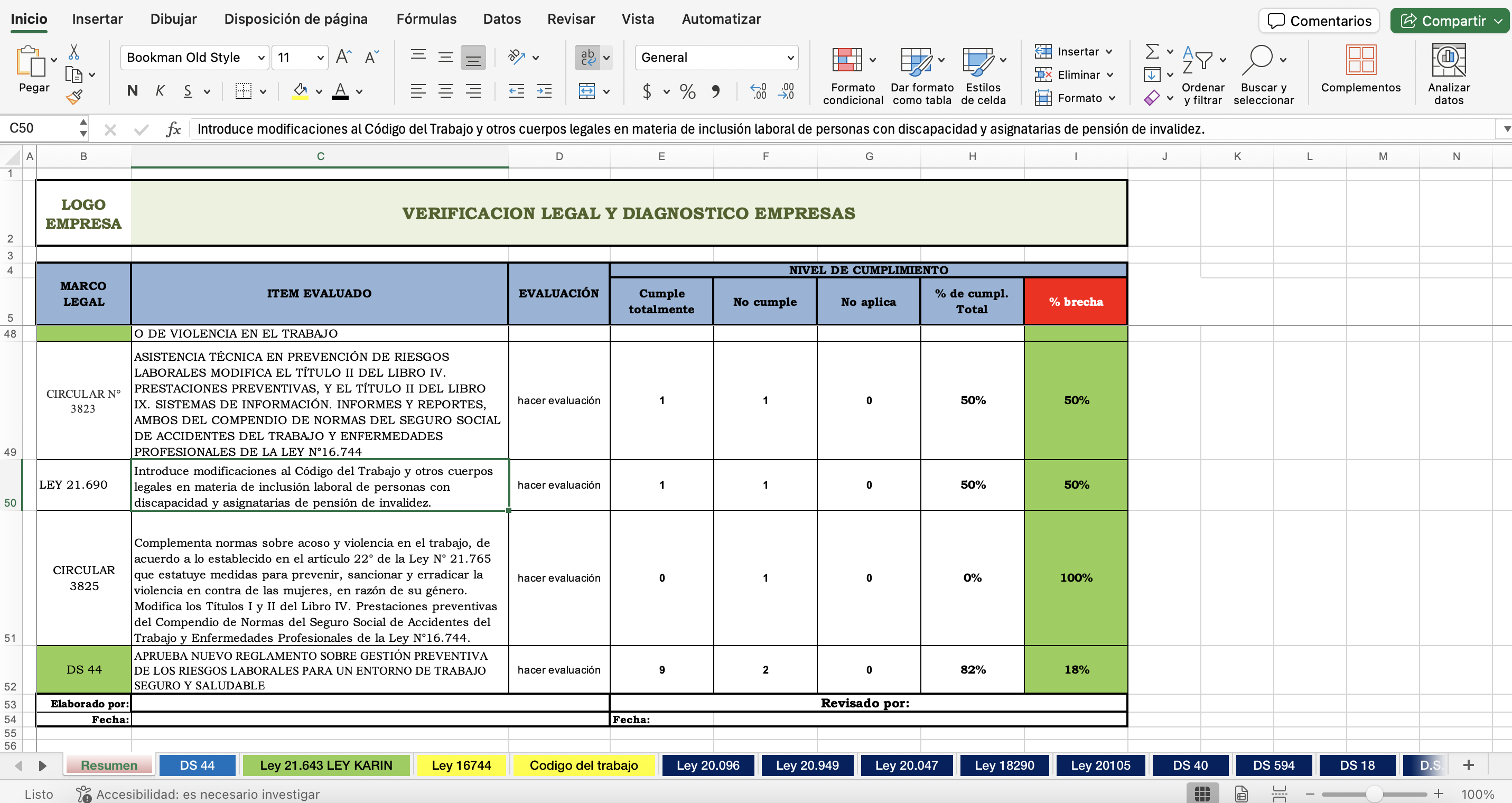
Task: Open the Ley 16744 sheet tab
Action: (461, 765)
